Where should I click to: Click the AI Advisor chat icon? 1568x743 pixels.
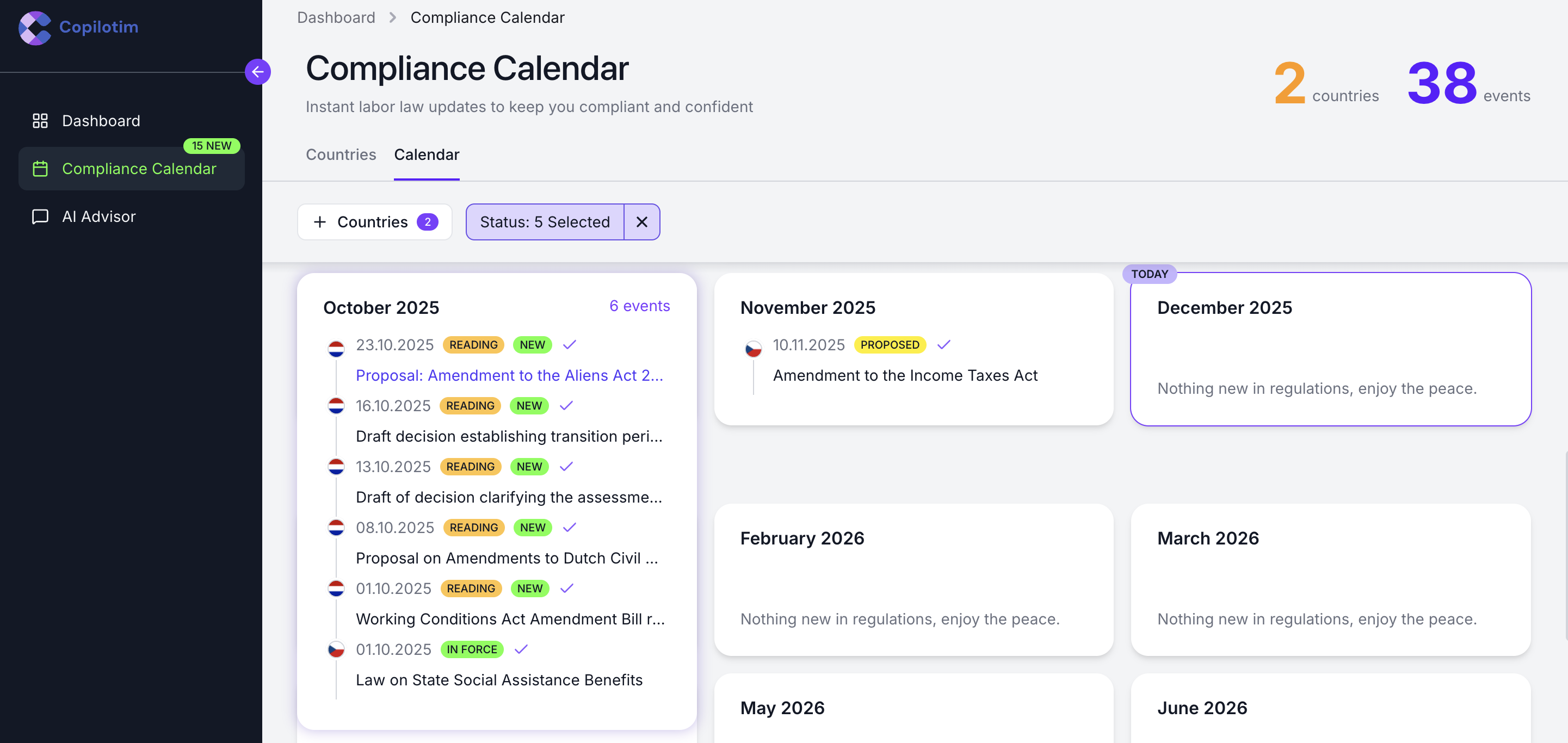pos(40,216)
